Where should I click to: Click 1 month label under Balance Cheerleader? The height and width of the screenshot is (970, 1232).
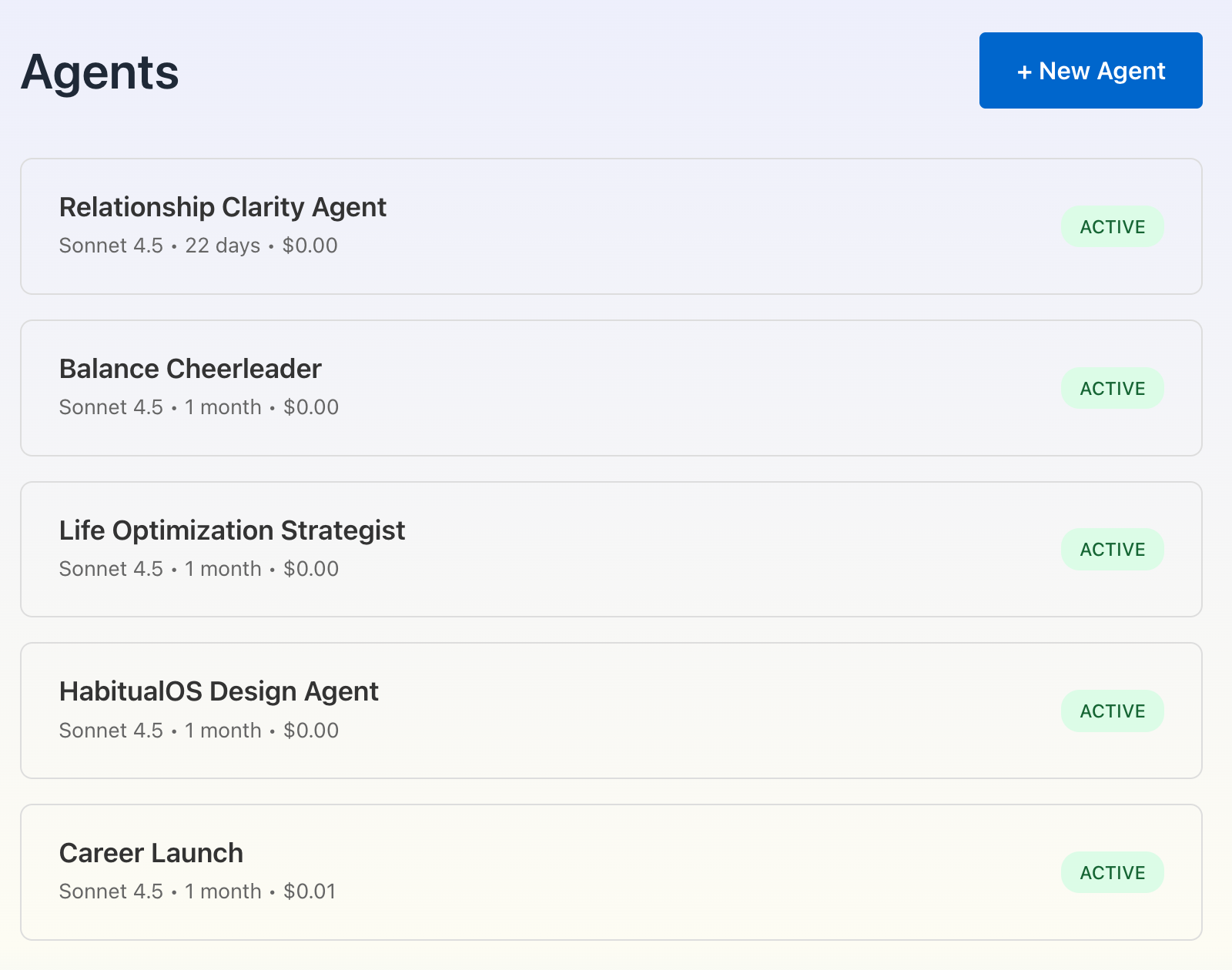coord(223,407)
